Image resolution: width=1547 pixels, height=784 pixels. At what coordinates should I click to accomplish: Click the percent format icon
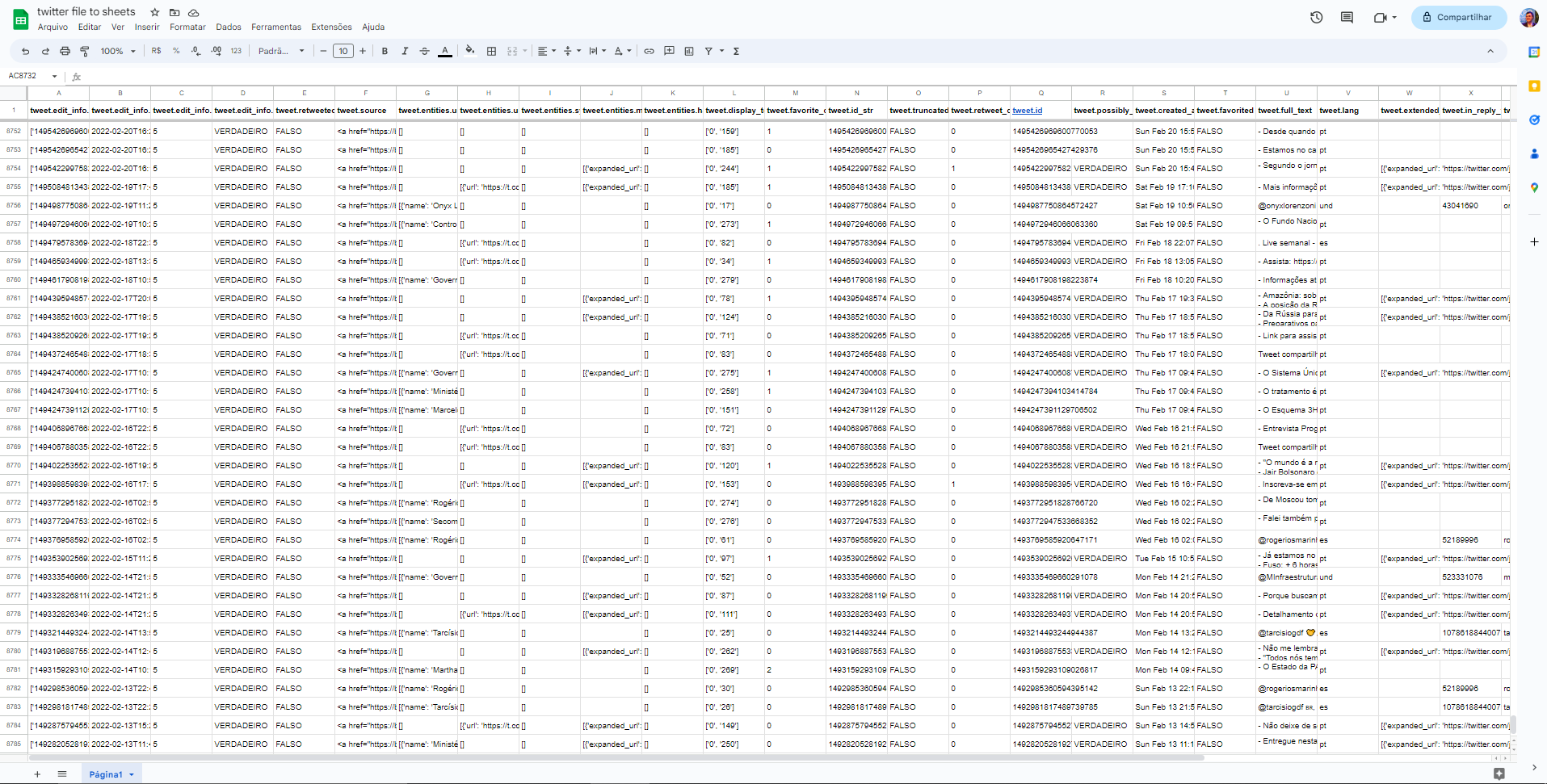click(x=175, y=51)
